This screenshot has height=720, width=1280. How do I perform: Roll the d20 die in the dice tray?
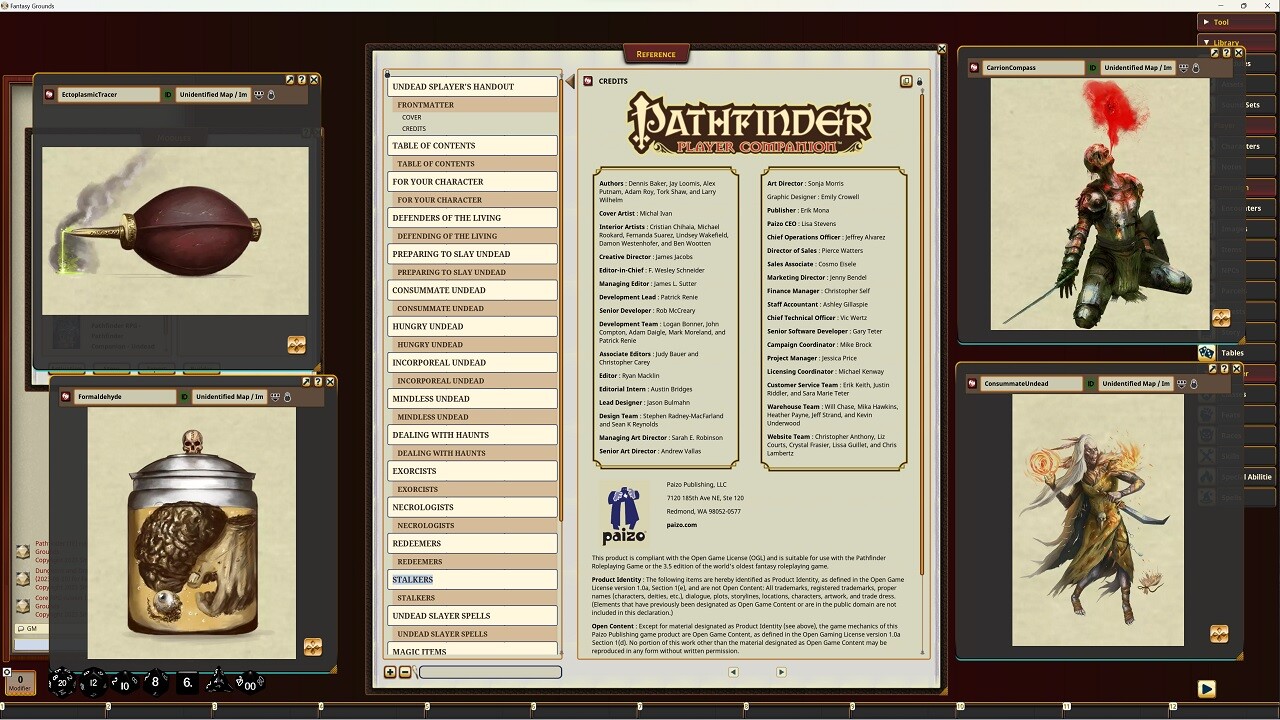point(62,682)
